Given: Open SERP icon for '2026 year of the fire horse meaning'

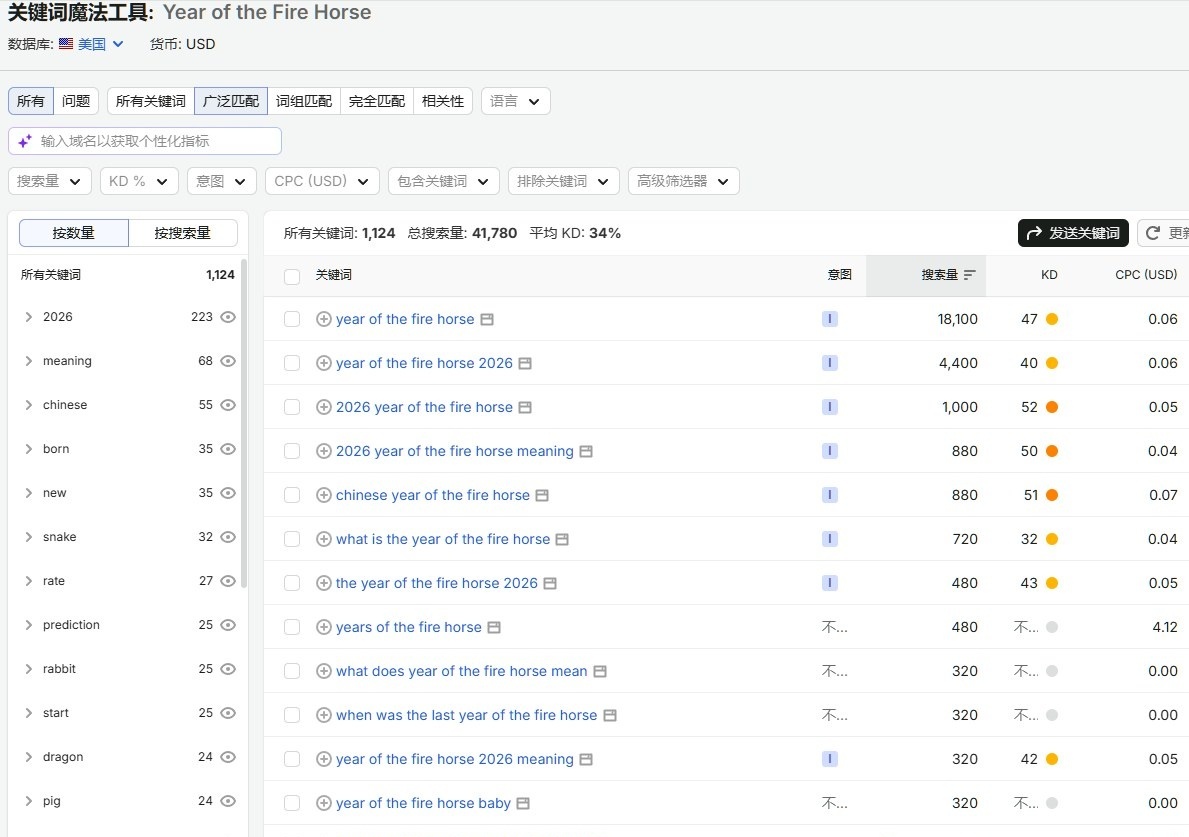Looking at the screenshot, I should (585, 452).
